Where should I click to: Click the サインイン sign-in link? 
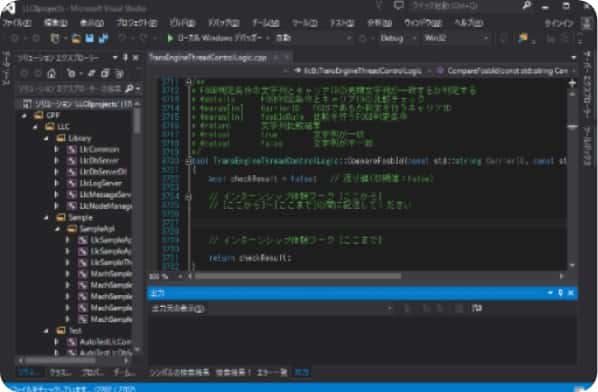pos(559,23)
